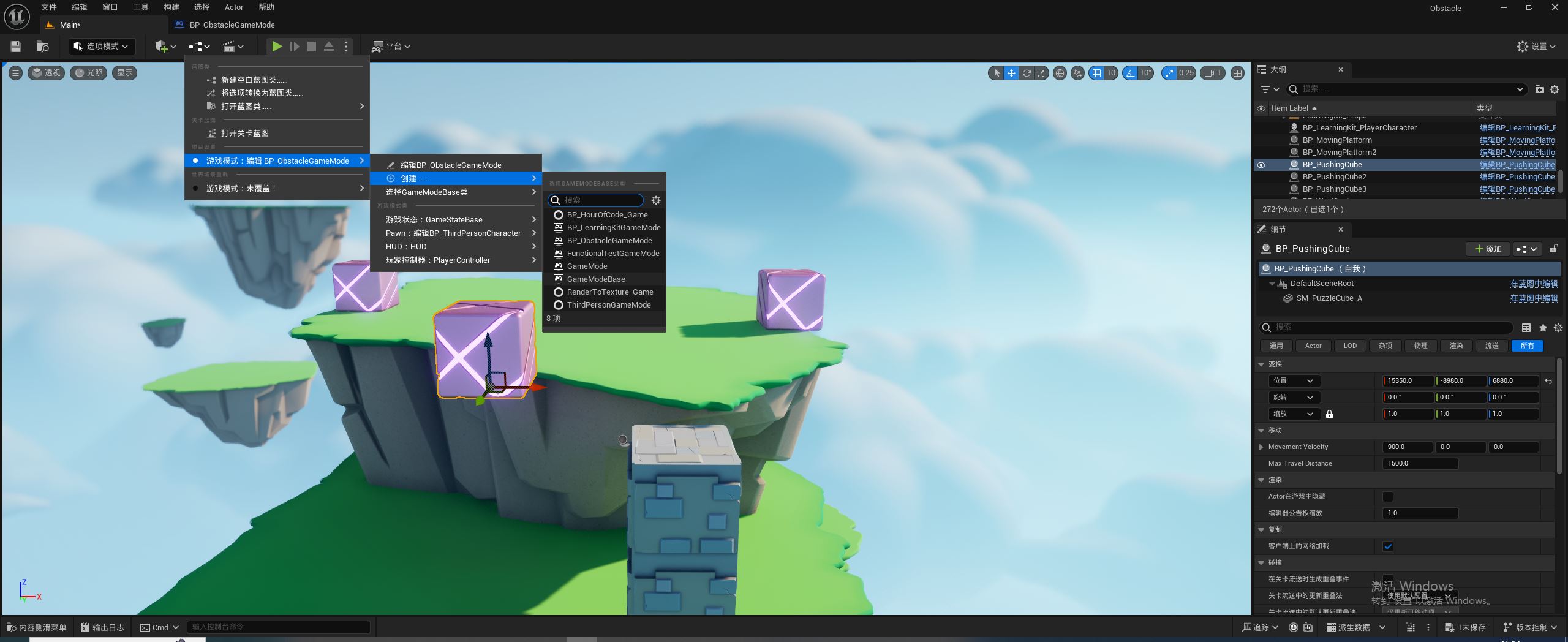Open the 版本控制 source control dropdown
This screenshot has height=642, width=1568.
tap(1529, 627)
